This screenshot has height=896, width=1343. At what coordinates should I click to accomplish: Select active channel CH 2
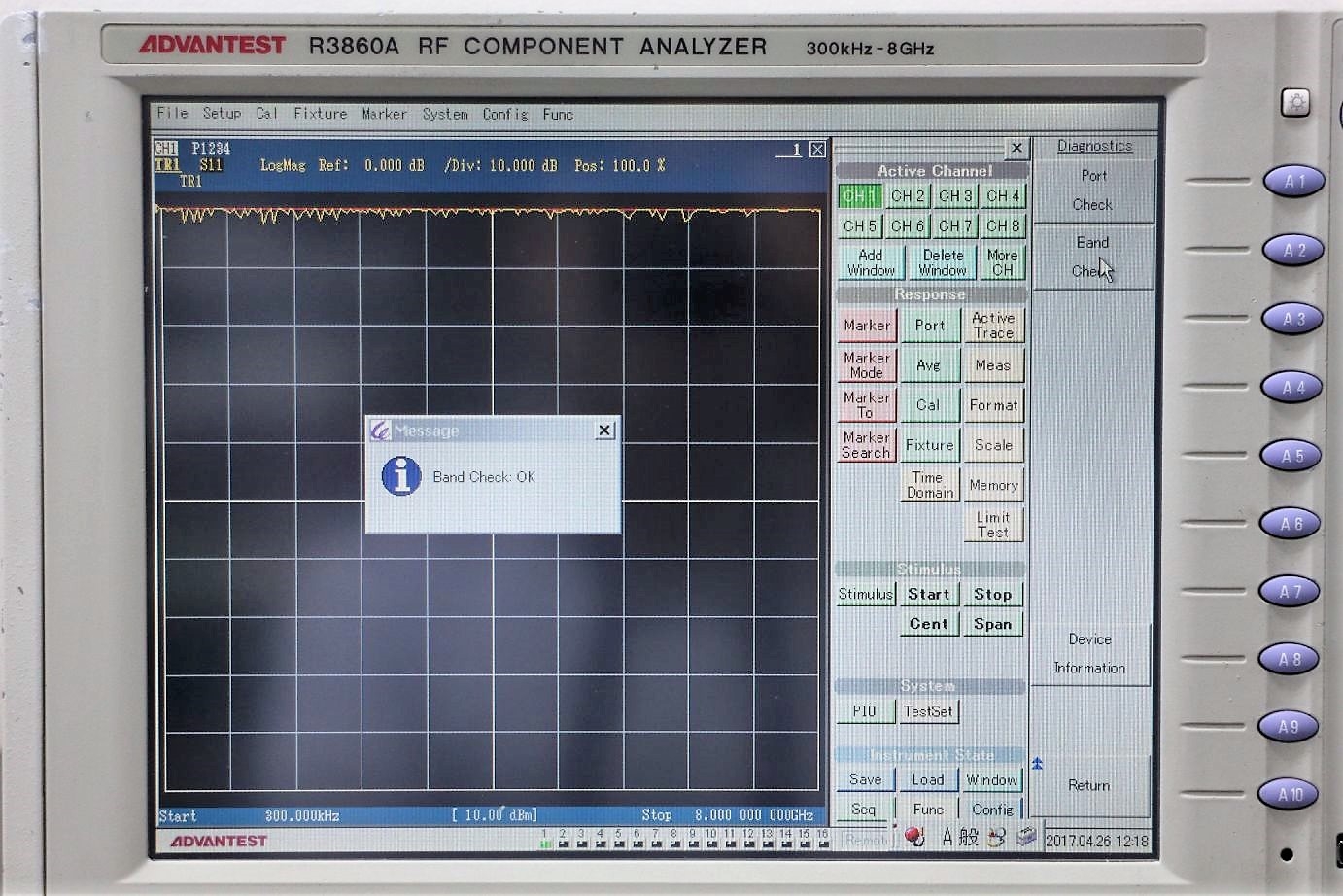click(908, 195)
